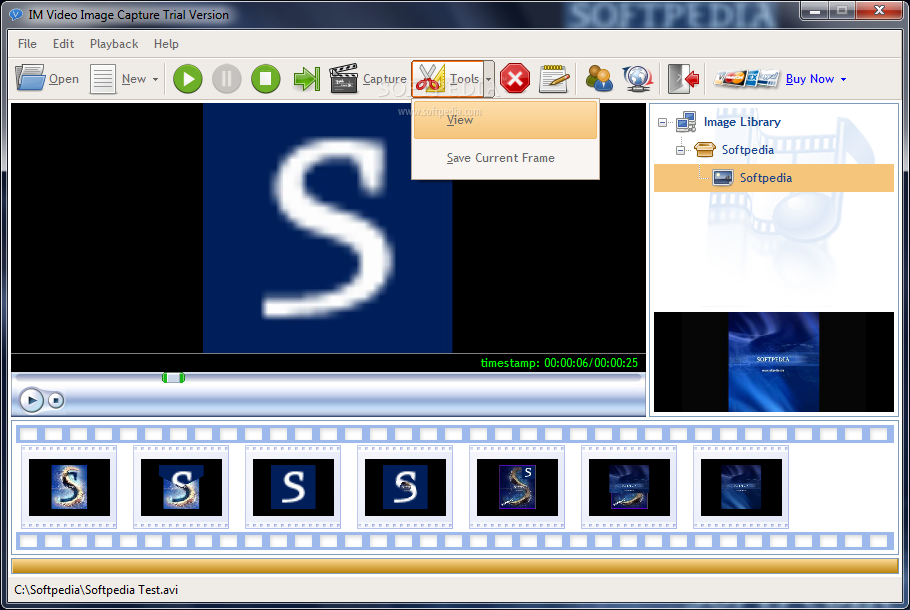Screen dimensions: 910x610
Task: Click the Image Library computer icon
Action: pyautogui.click(x=686, y=122)
